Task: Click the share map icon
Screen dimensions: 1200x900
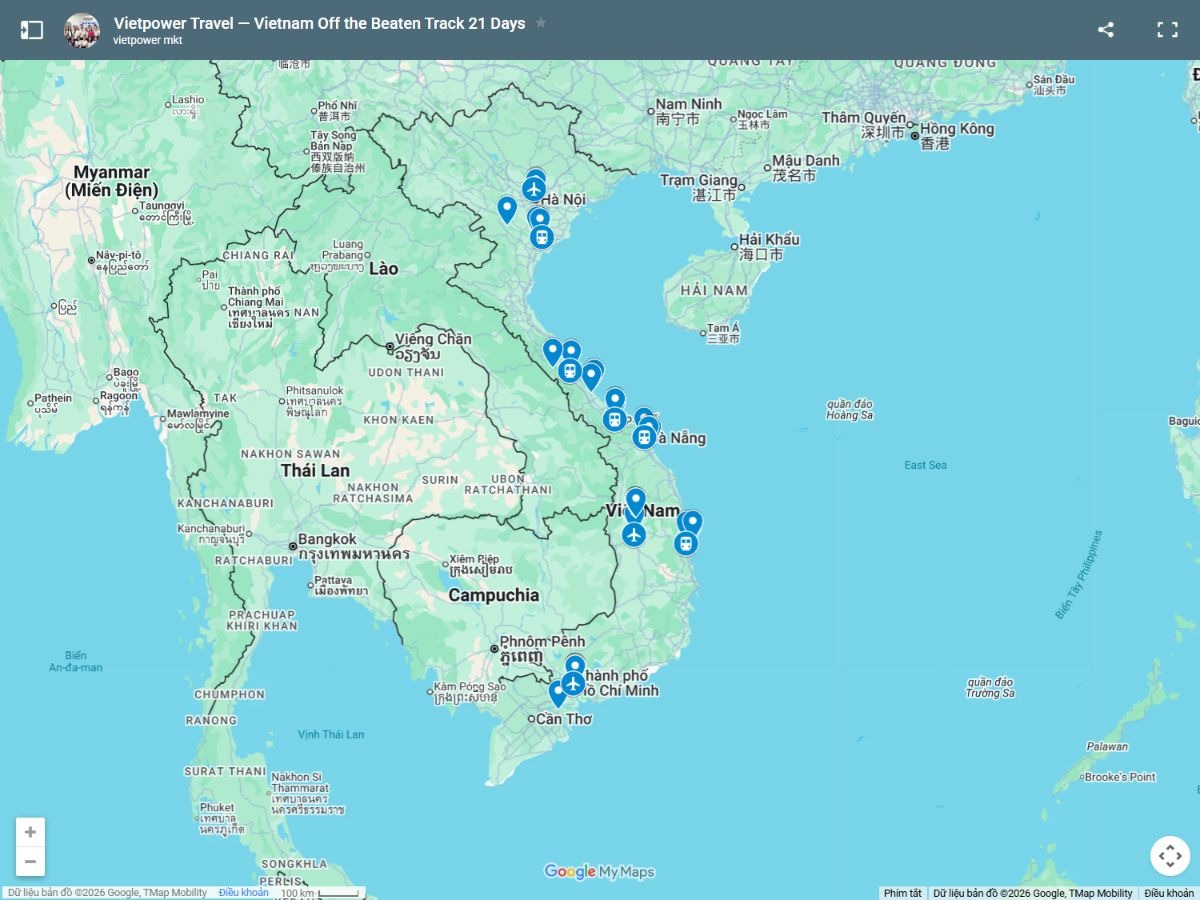Action: tap(1105, 30)
